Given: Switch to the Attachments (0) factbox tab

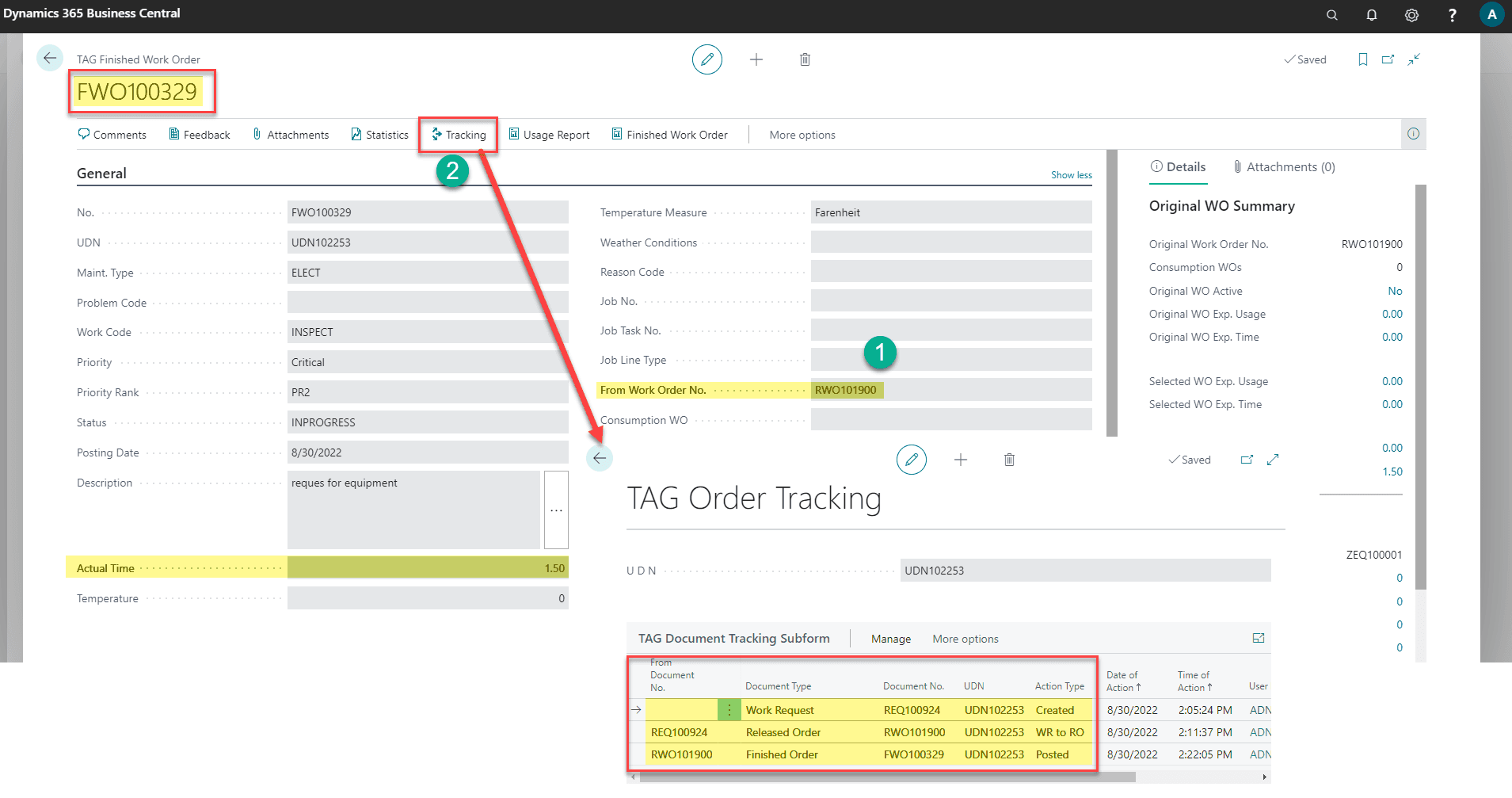Looking at the screenshot, I should point(1284,167).
